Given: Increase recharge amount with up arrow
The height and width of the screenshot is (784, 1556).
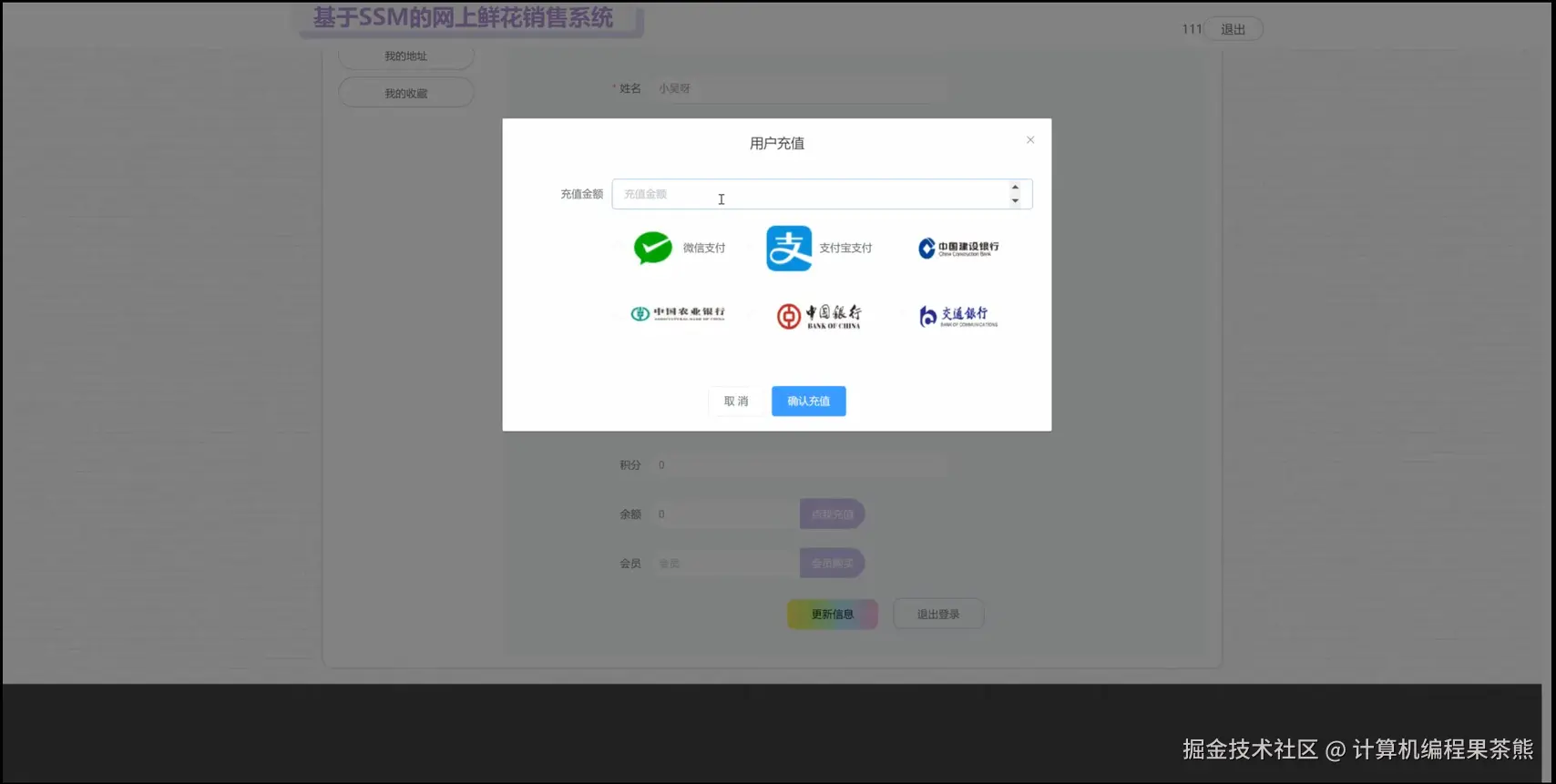Looking at the screenshot, I should [x=1015, y=188].
